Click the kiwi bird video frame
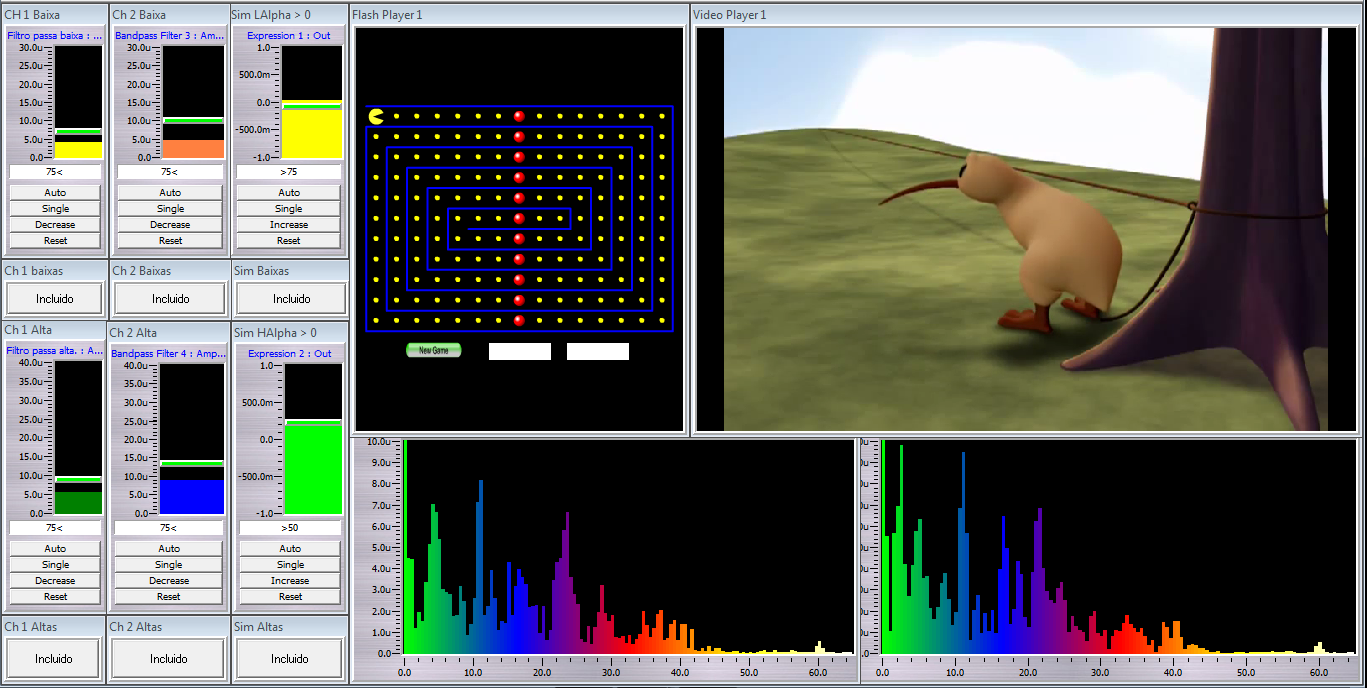 point(1026,229)
